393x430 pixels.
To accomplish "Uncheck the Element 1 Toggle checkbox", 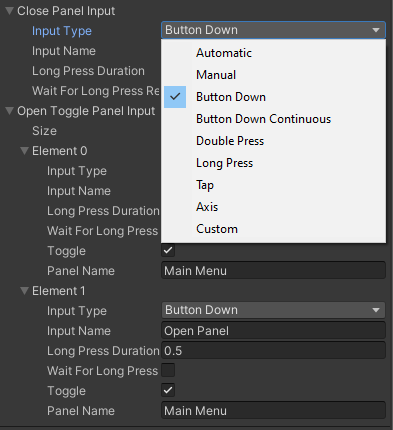I will 168,390.
